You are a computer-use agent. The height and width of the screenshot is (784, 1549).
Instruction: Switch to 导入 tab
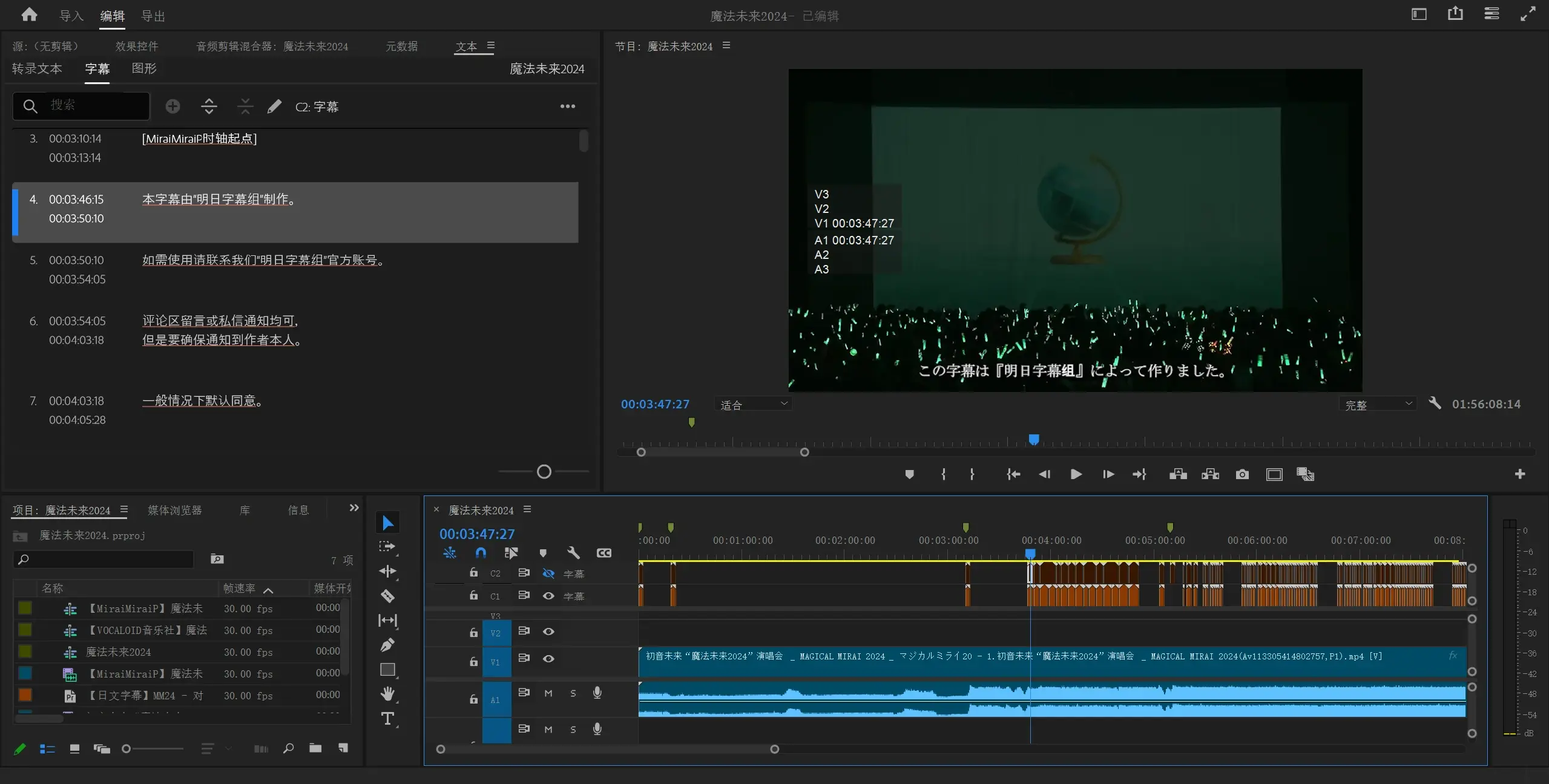[71, 16]
